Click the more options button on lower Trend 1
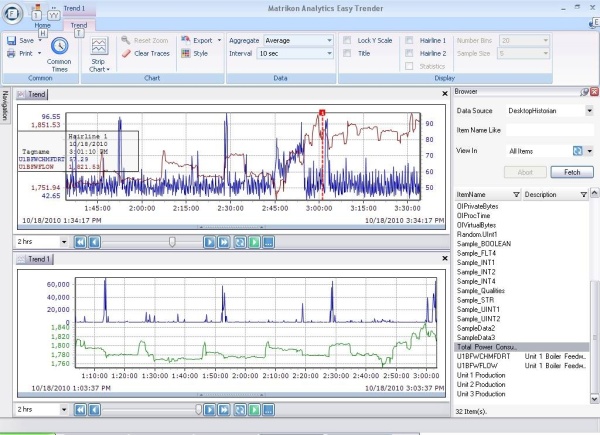The image size is (600, 435). (x=269, y=410)
